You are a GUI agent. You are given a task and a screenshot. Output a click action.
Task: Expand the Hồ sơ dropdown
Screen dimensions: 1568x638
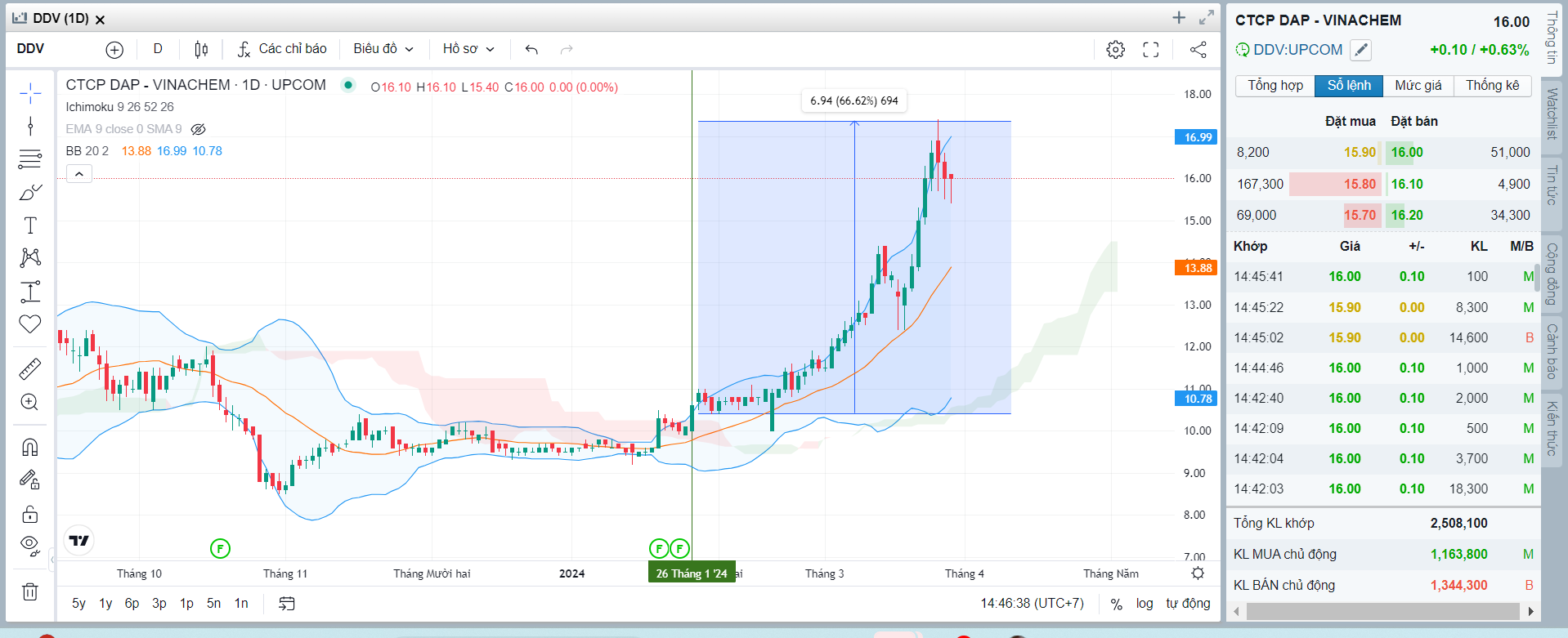468,49
